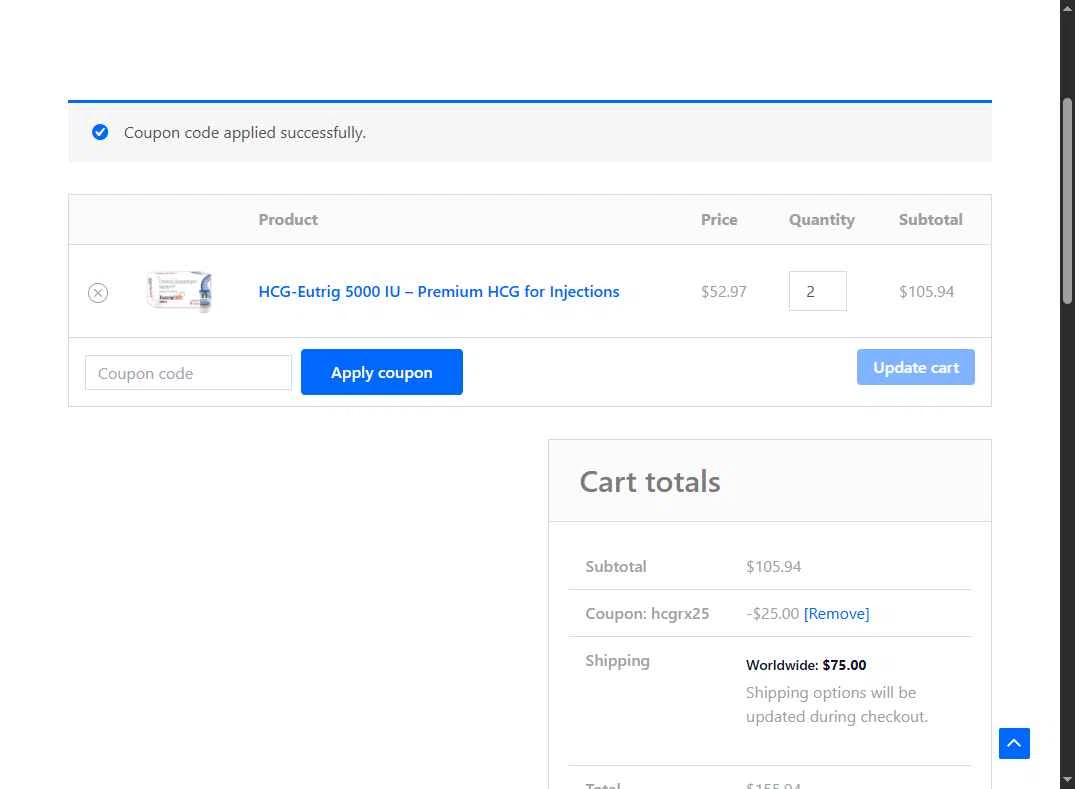Open HCG-Eutrig 5000 IU product link
The image size is (1075, 789).
(x=439, y=291)
